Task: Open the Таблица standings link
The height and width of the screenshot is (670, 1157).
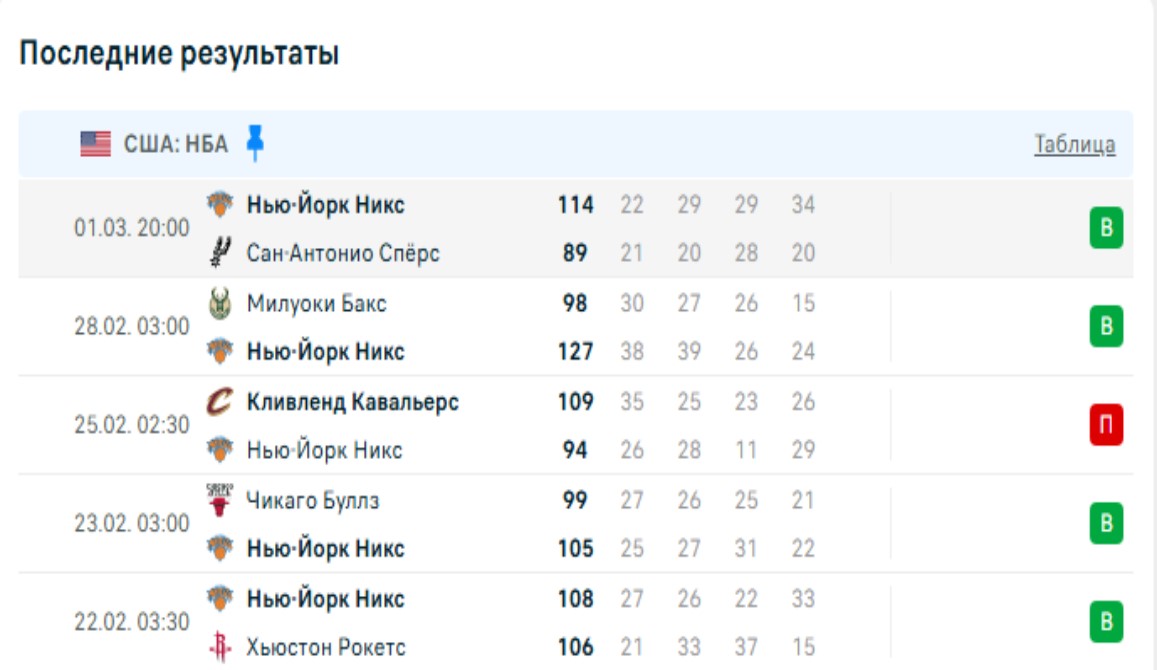Action: (1074, 145)
